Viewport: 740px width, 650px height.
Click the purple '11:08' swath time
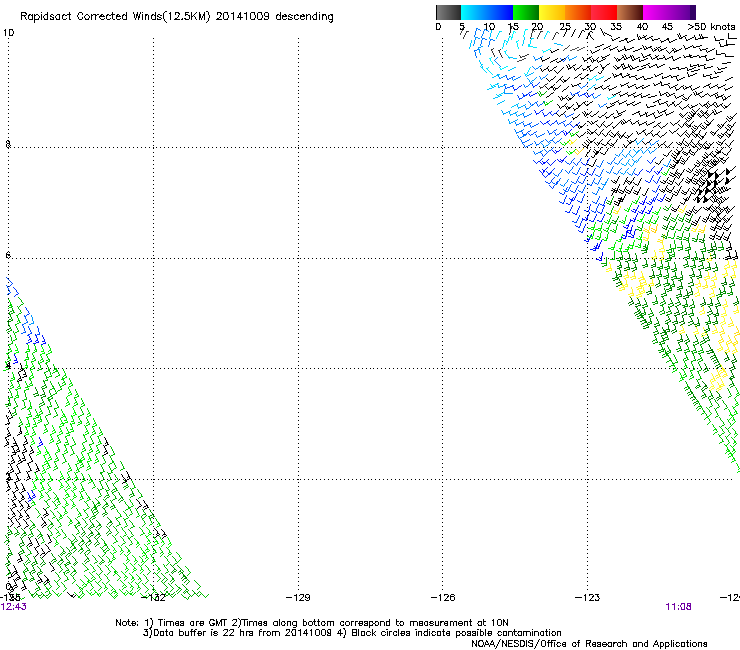678,607
